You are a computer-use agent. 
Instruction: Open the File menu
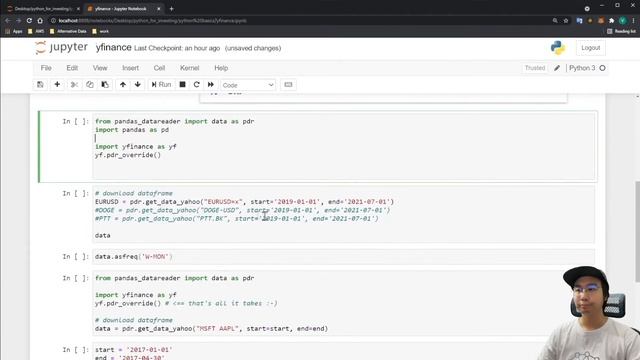point(46,68)
